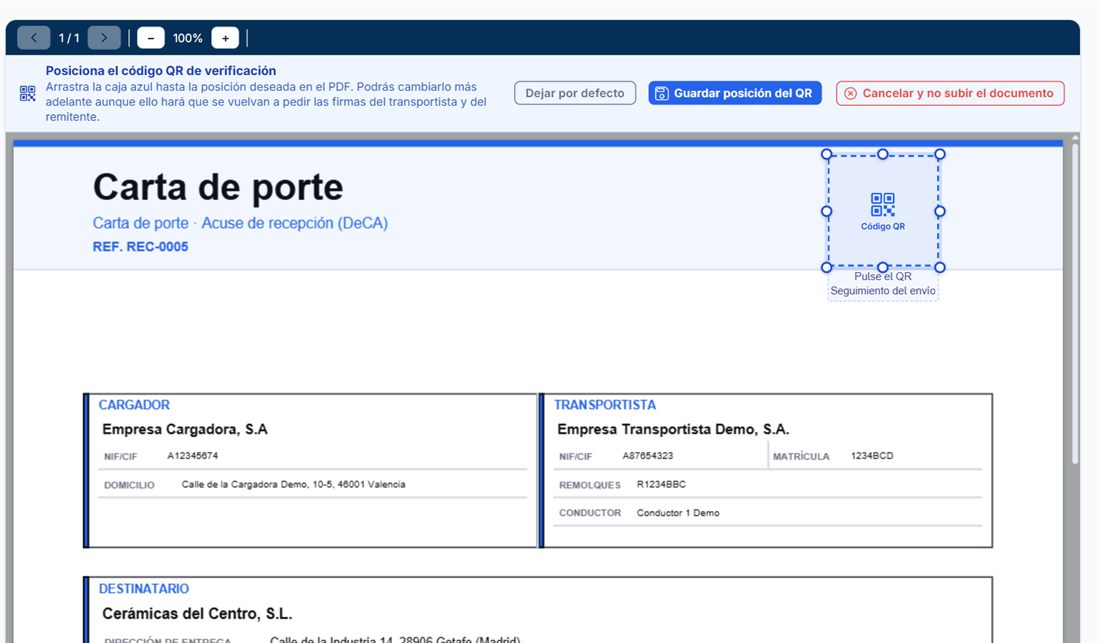Click the address 'Calle de la Cargadora Demo, 10-5, 46001 Valencia'
This screenshot has height=643, width=1100.
[x=293, y=485]
